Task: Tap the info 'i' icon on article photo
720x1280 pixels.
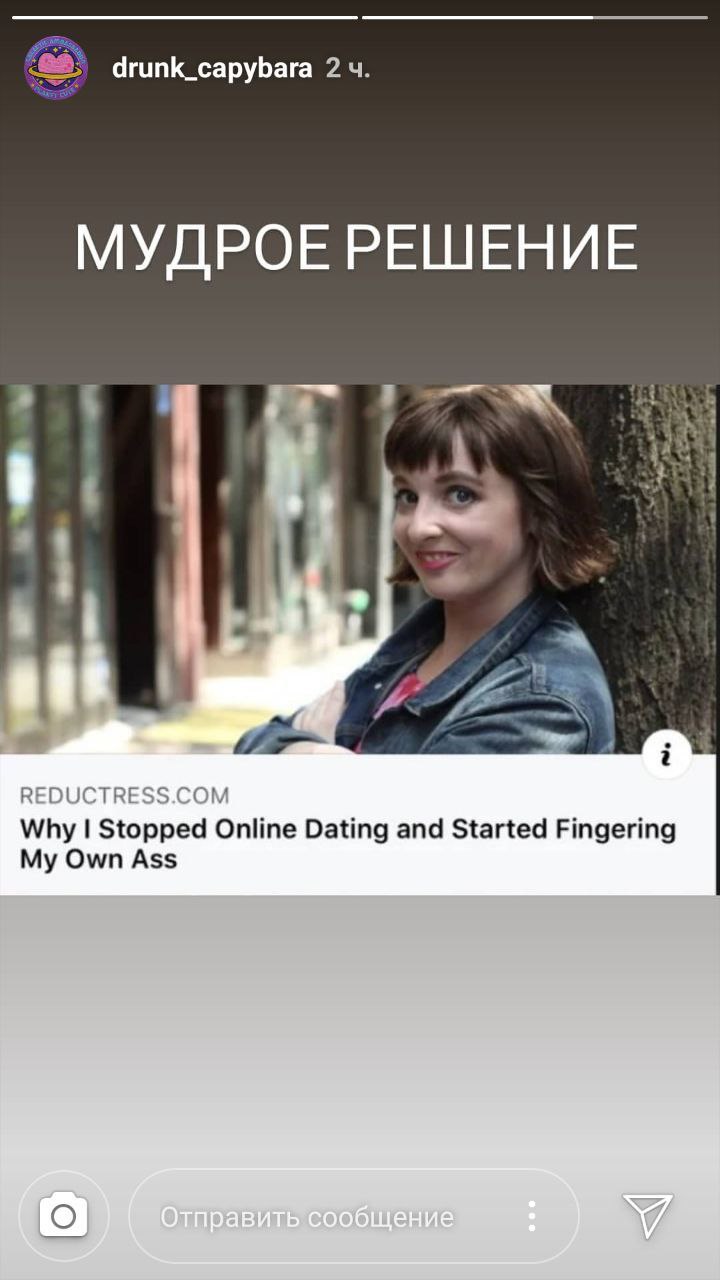Action: 667,756
